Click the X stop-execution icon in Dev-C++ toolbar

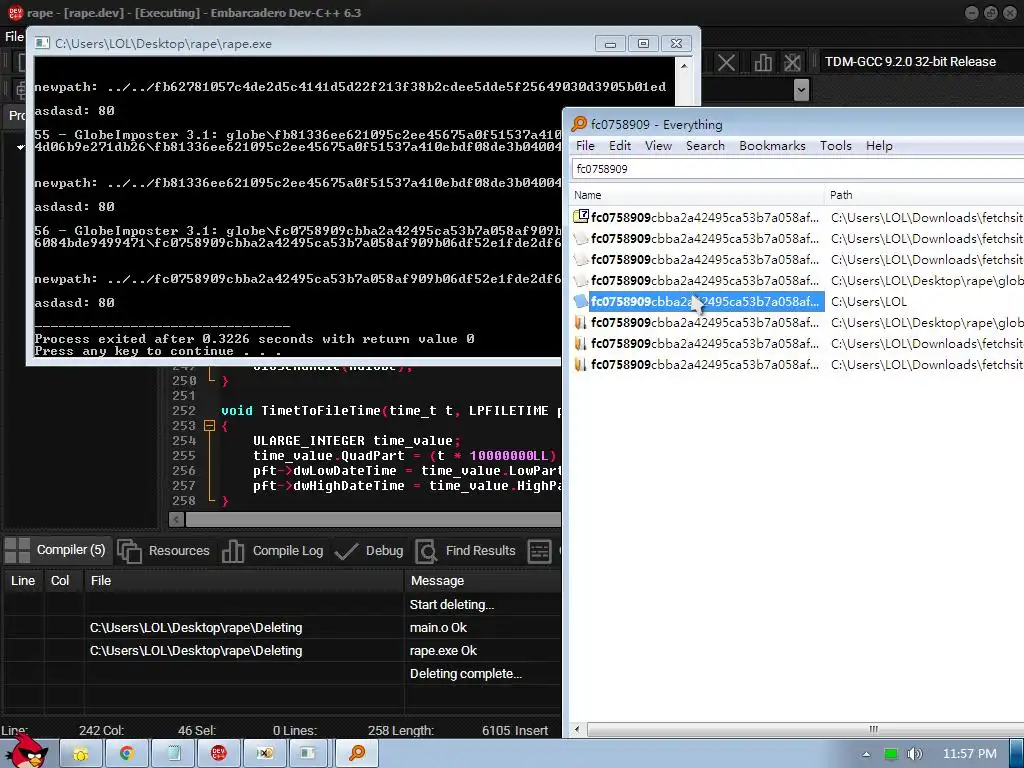pyautogui.click(x=726, y=63)
